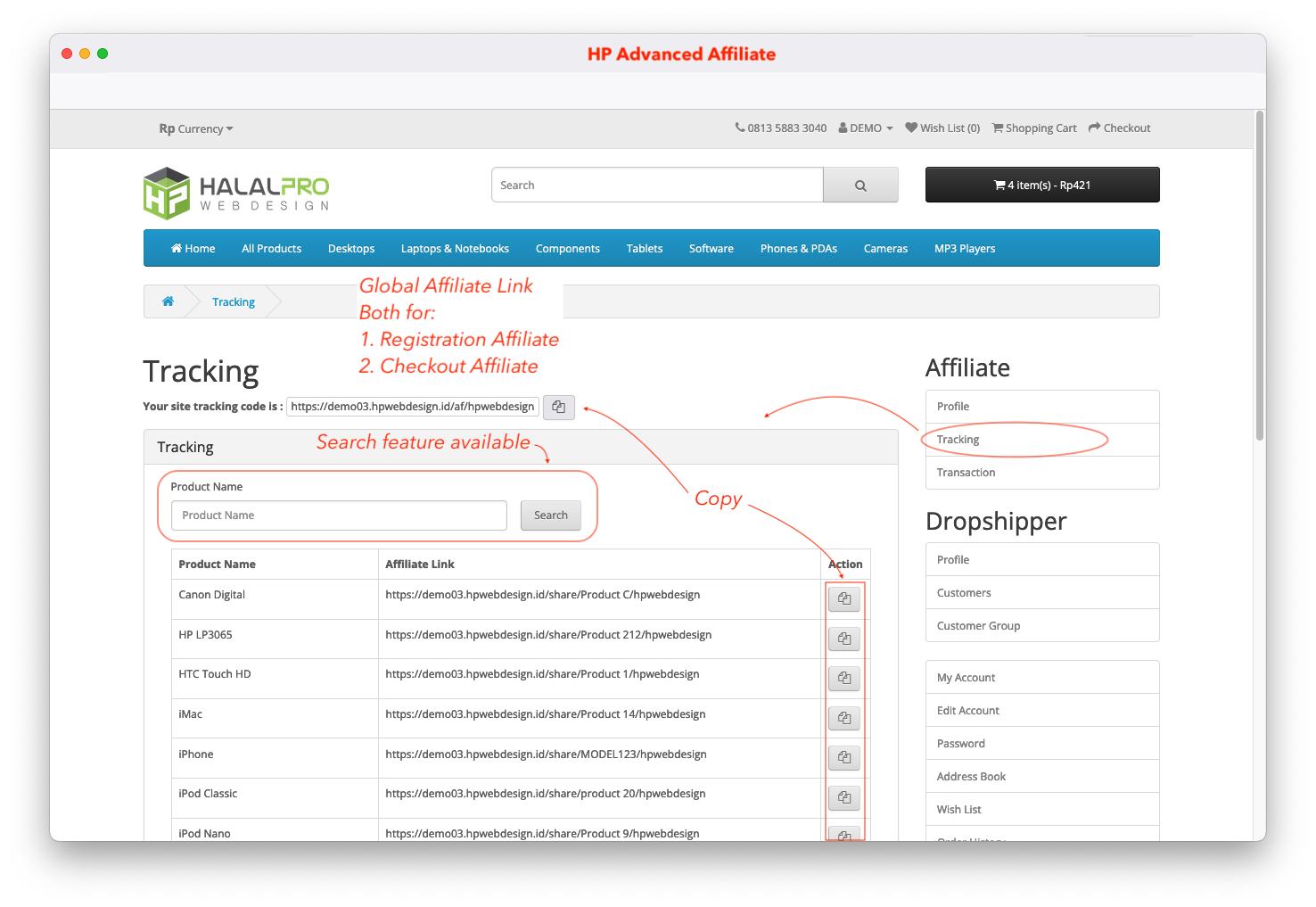Image resolution: width=1316 pixels, height=907 pixels.
Task: Copy the iPhone affiliate link
Action: click(x=843, y=757)
